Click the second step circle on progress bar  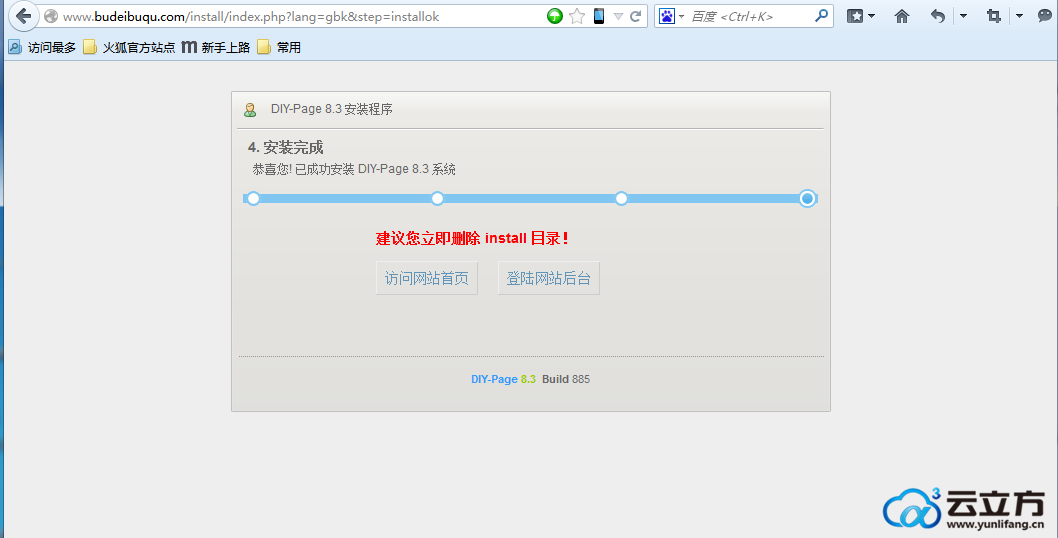(x=437, y=198)
